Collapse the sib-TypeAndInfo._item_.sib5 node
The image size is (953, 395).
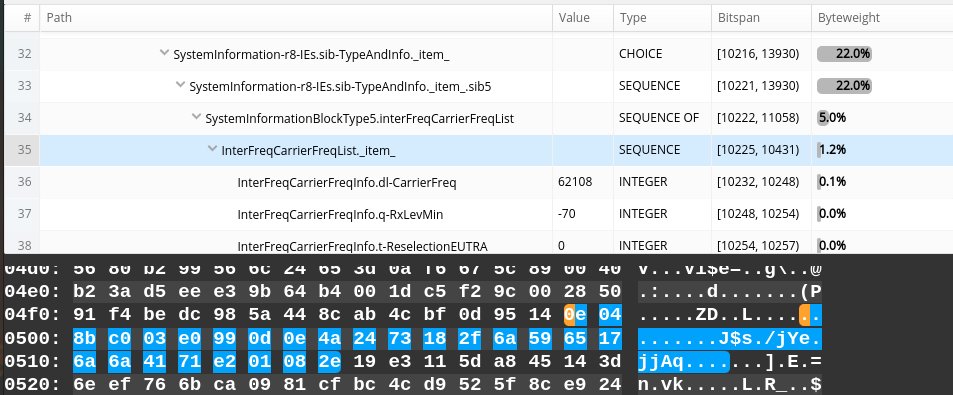[x=180, y=85]
